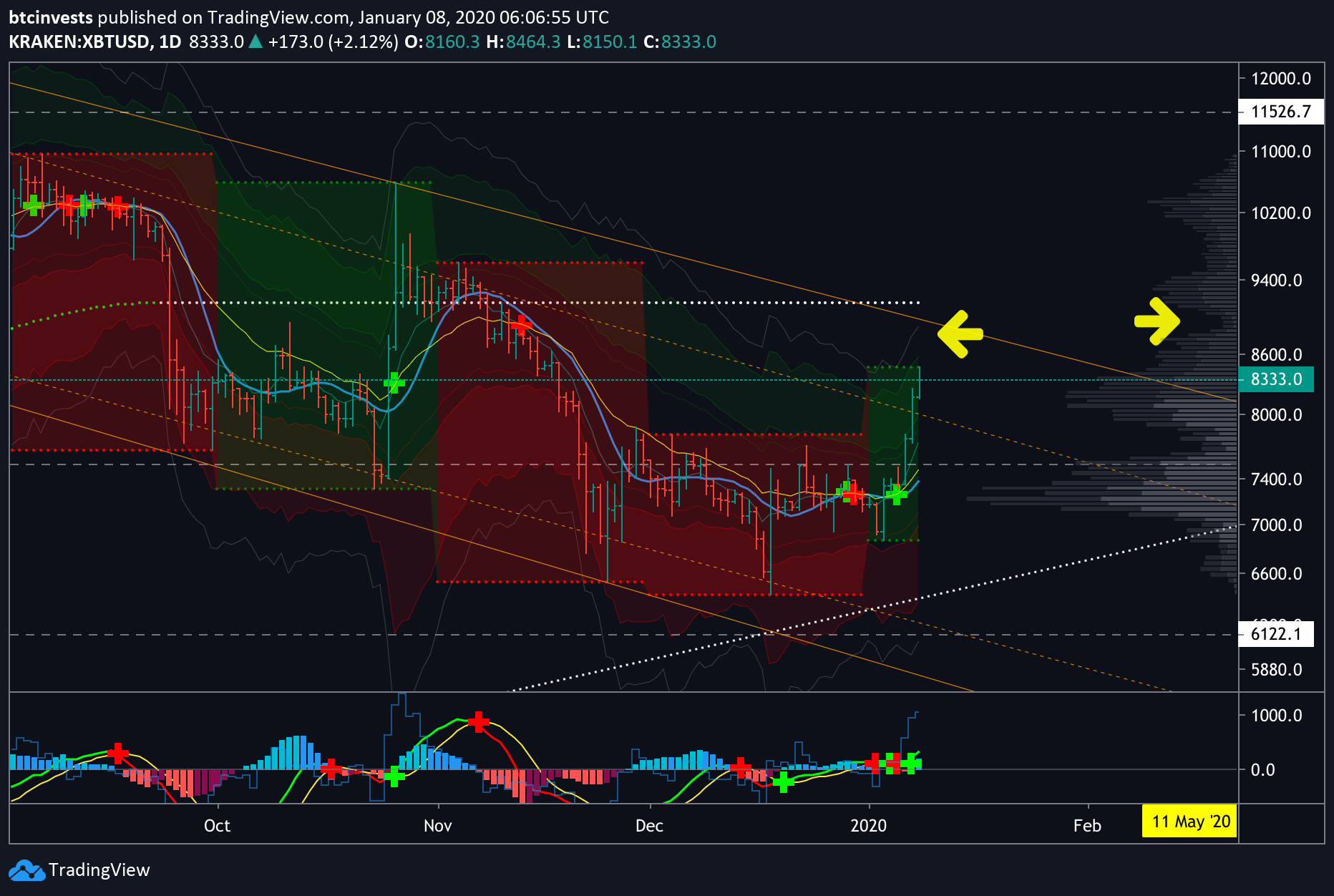This screenshot has height=896, width=1334.
Task: Click the 1000.0 indicator axis tick
Action: (1277, 716)
